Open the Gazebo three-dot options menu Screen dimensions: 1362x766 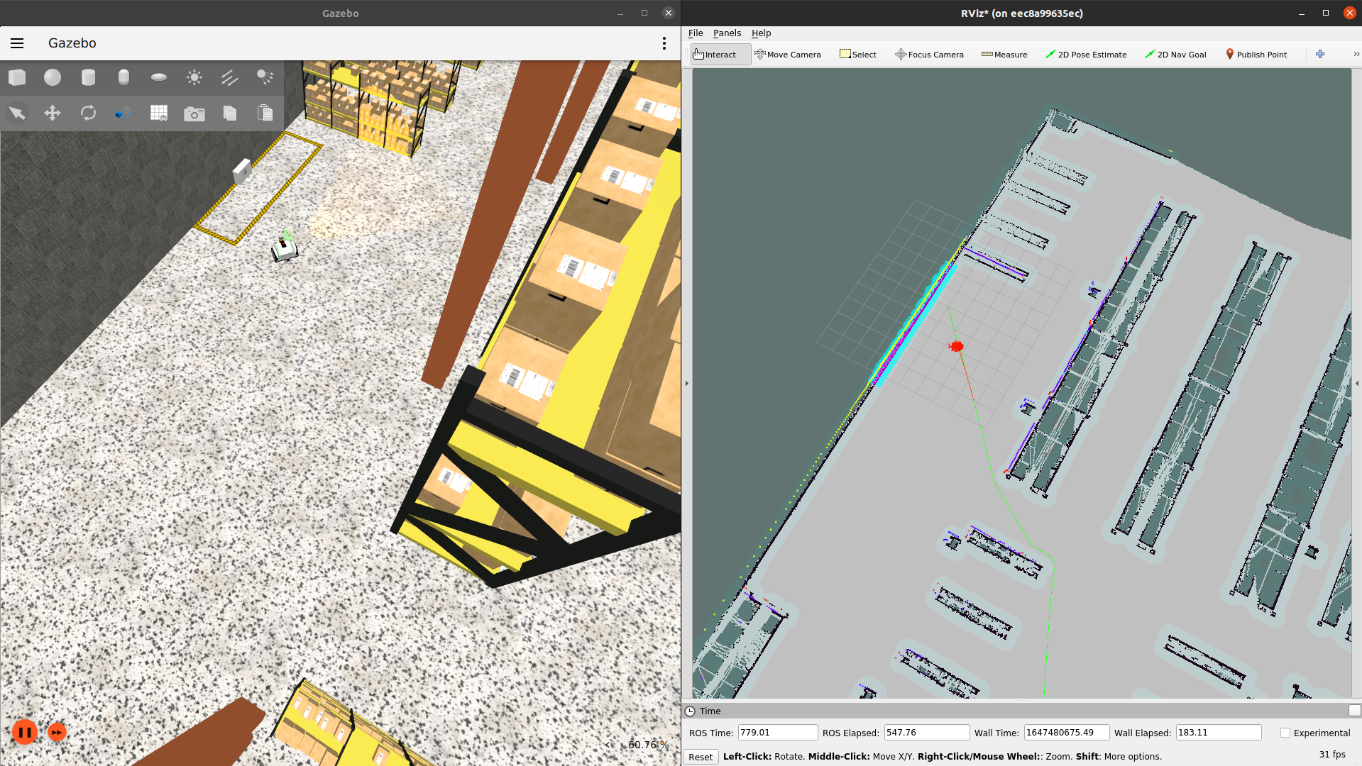pos(664,43)
